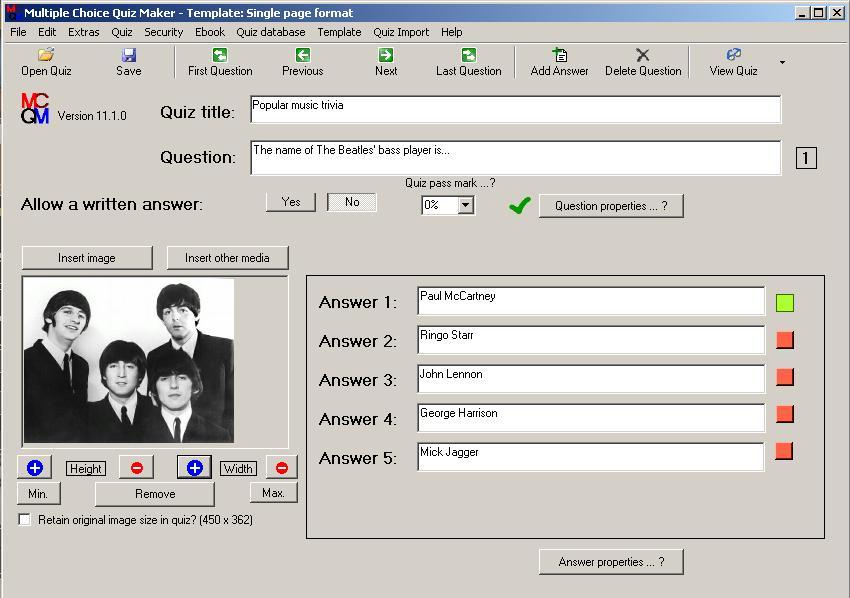850x598 pixels.
Task: Open the Extras menu
Action: coord(83,32)
